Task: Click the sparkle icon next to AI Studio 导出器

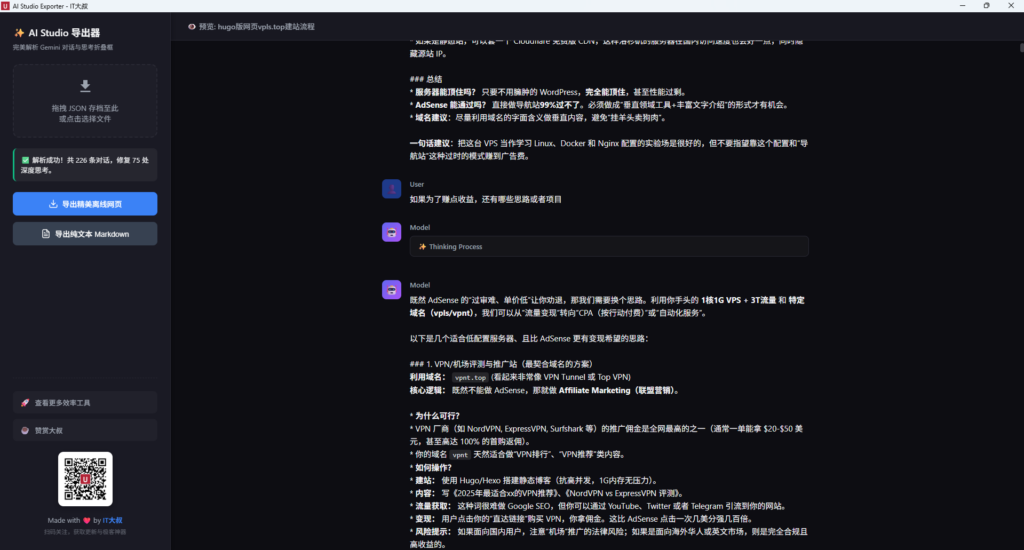Action: click(19, 33)
